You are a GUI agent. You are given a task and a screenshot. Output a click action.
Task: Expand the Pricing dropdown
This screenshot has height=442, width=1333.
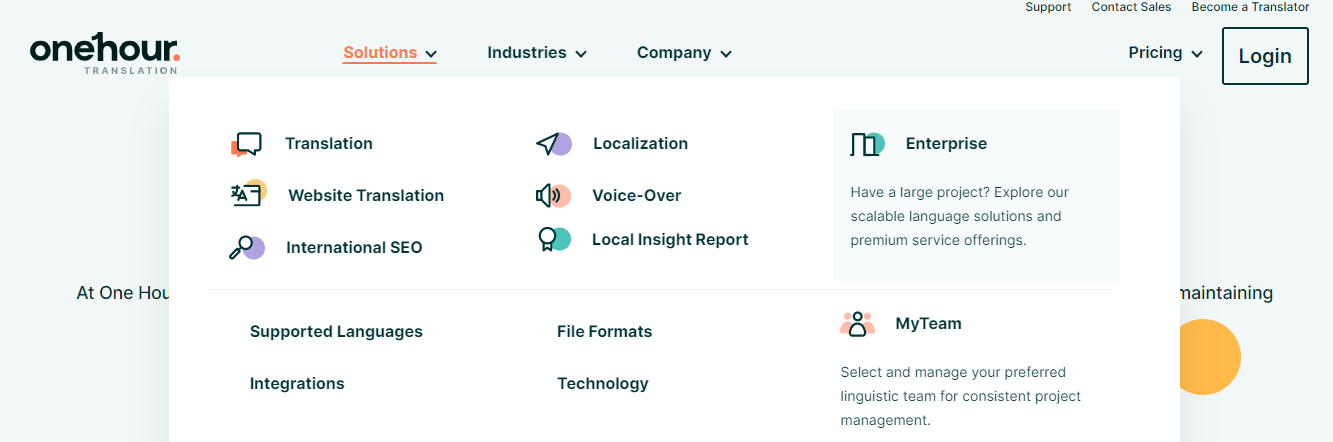coord(1165,53)
